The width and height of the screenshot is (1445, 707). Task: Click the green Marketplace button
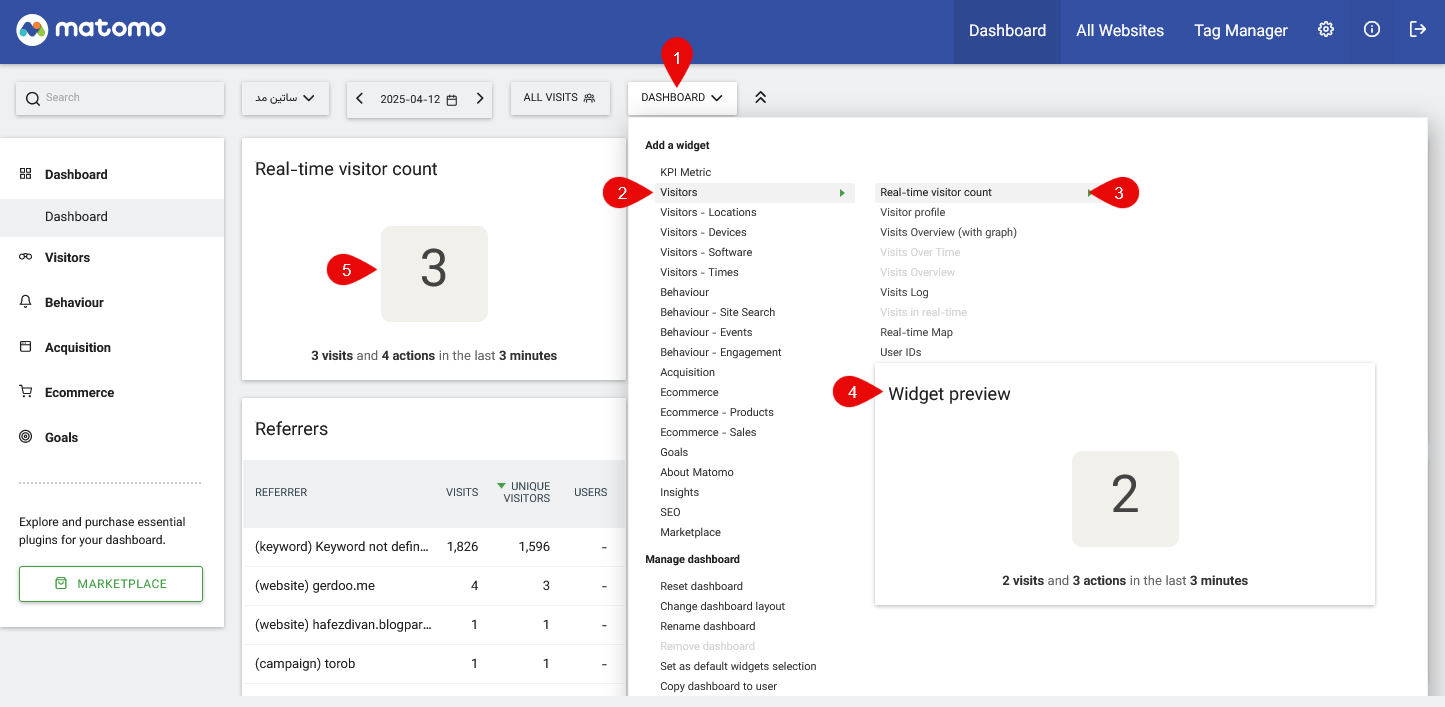(111, 584)
